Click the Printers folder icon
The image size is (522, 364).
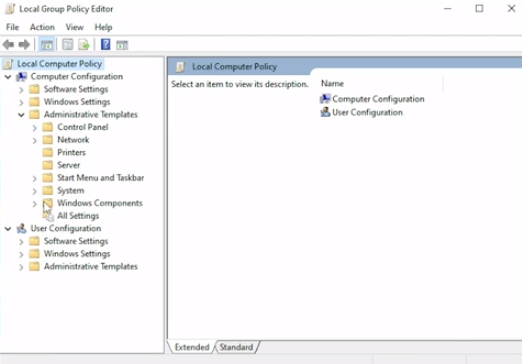[48, 153]
